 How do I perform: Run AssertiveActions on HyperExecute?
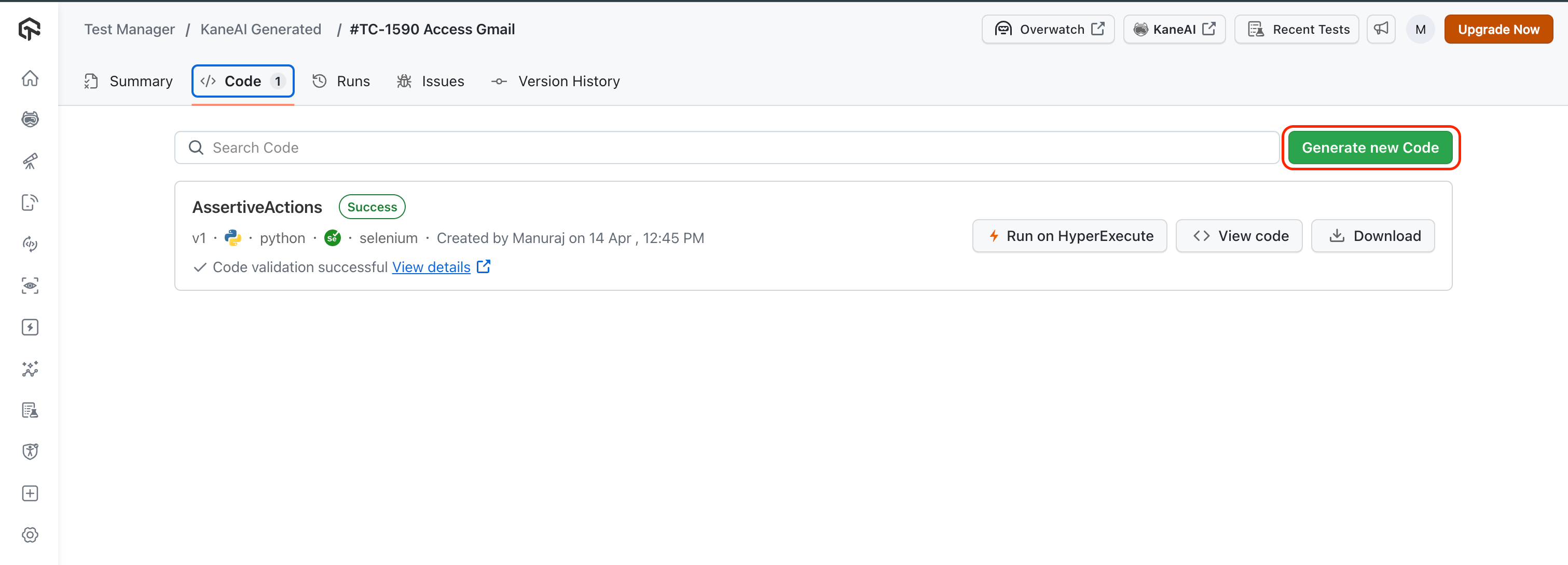click(1069, 236)
